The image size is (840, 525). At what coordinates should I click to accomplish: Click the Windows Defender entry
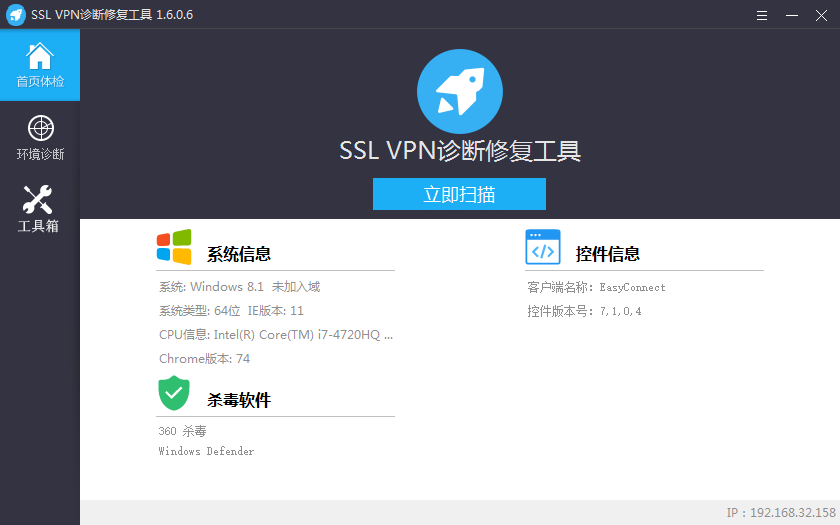(x=206, y=452)
